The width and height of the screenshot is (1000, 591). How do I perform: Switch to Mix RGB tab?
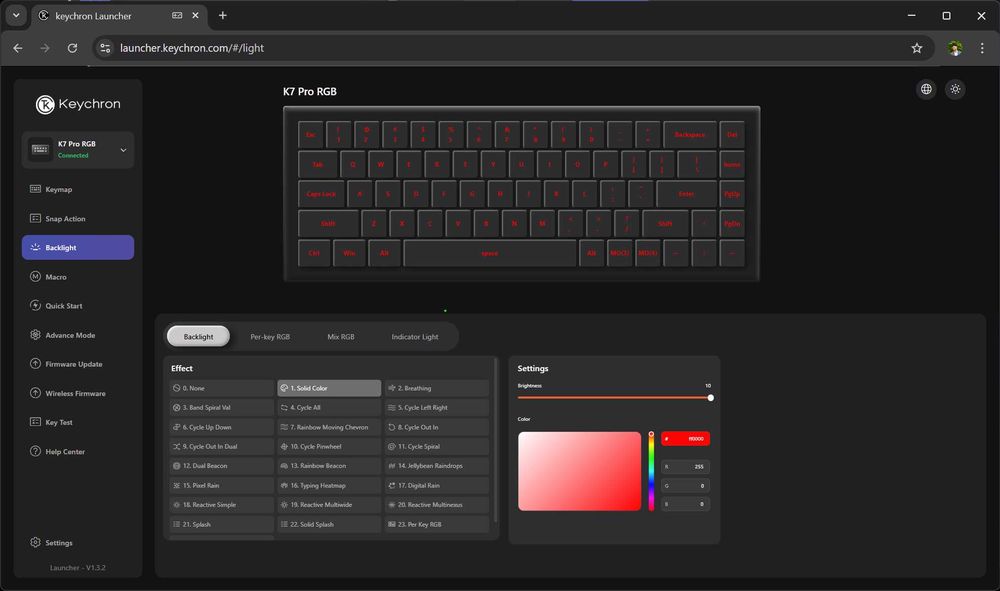click(x=341, y=337)
